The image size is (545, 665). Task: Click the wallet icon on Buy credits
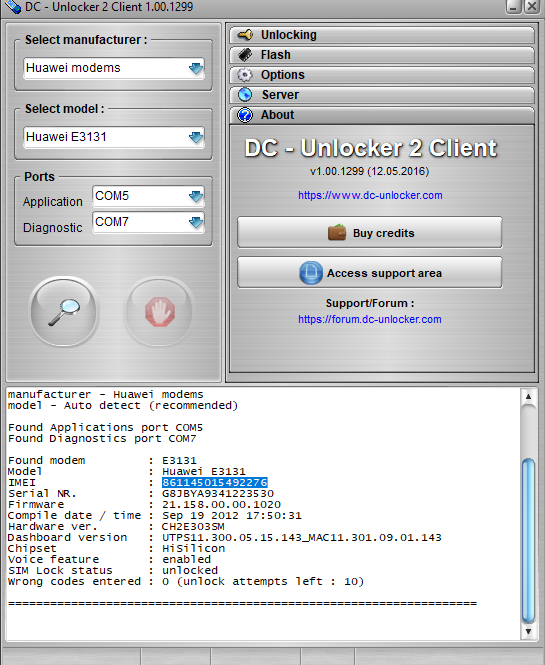click(x=337, y=232)
